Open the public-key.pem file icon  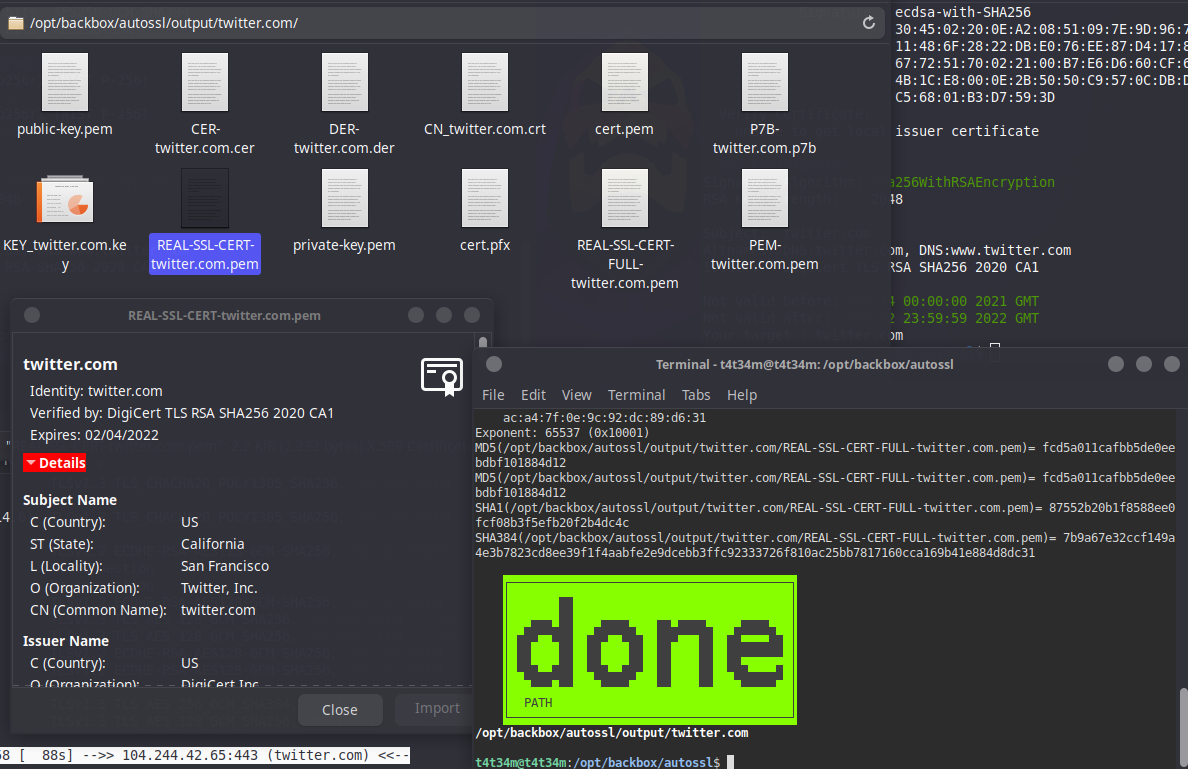coord(64,82)
